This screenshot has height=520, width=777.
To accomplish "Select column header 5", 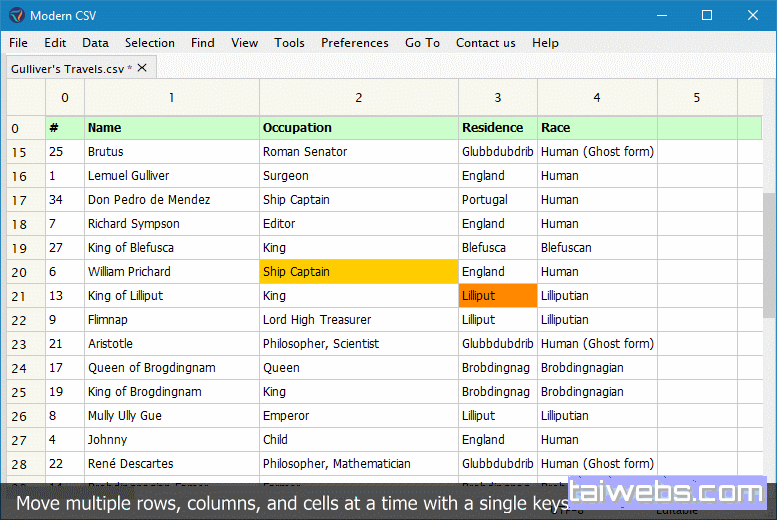I will [697, 98].
